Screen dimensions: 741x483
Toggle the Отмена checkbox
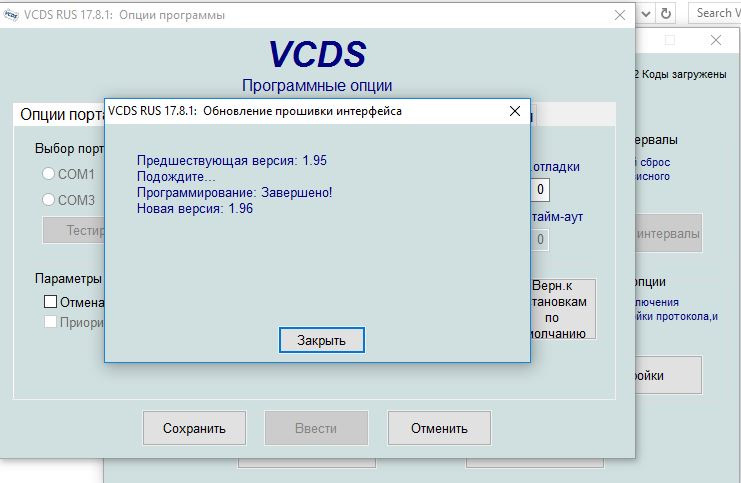tap(50, 302)
